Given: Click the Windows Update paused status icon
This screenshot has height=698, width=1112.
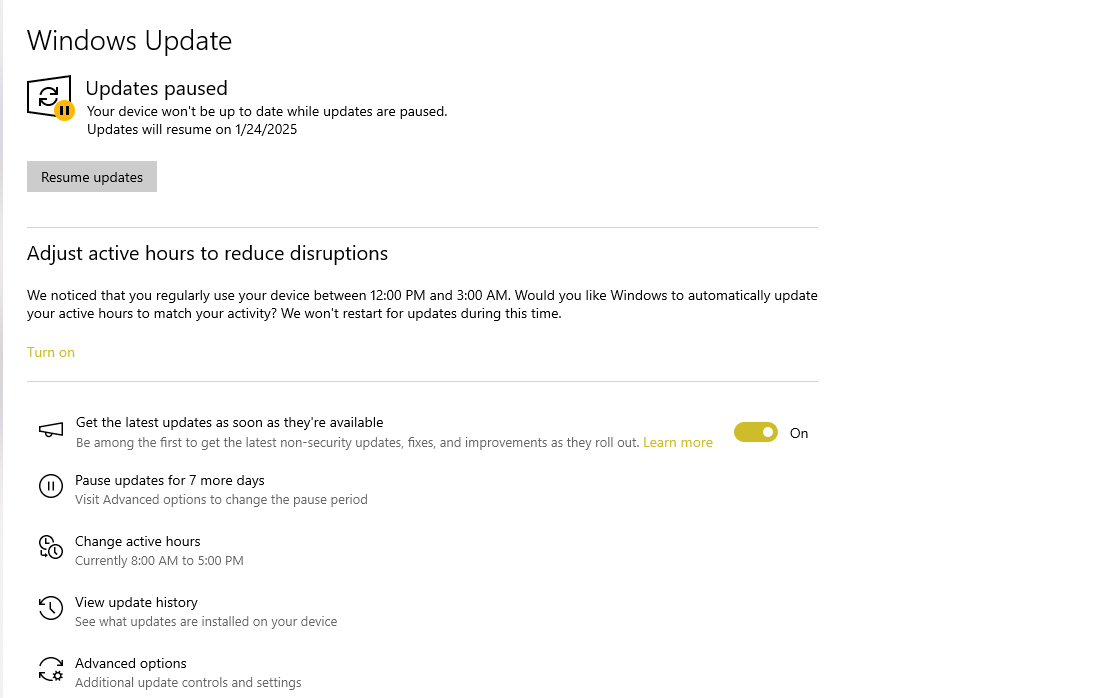Looking at the screenshot, I should click(50, 97).
